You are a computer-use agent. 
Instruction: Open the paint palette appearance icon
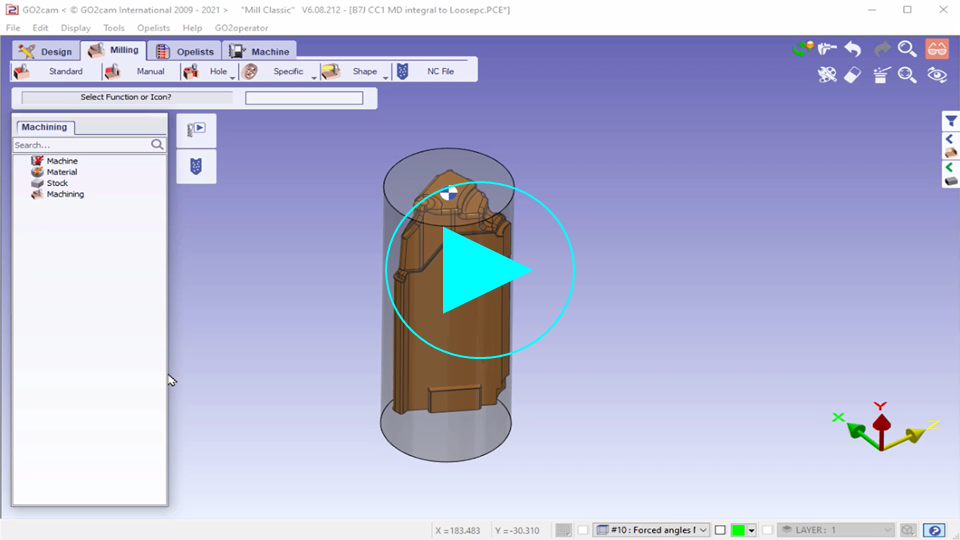click(826, 75)
